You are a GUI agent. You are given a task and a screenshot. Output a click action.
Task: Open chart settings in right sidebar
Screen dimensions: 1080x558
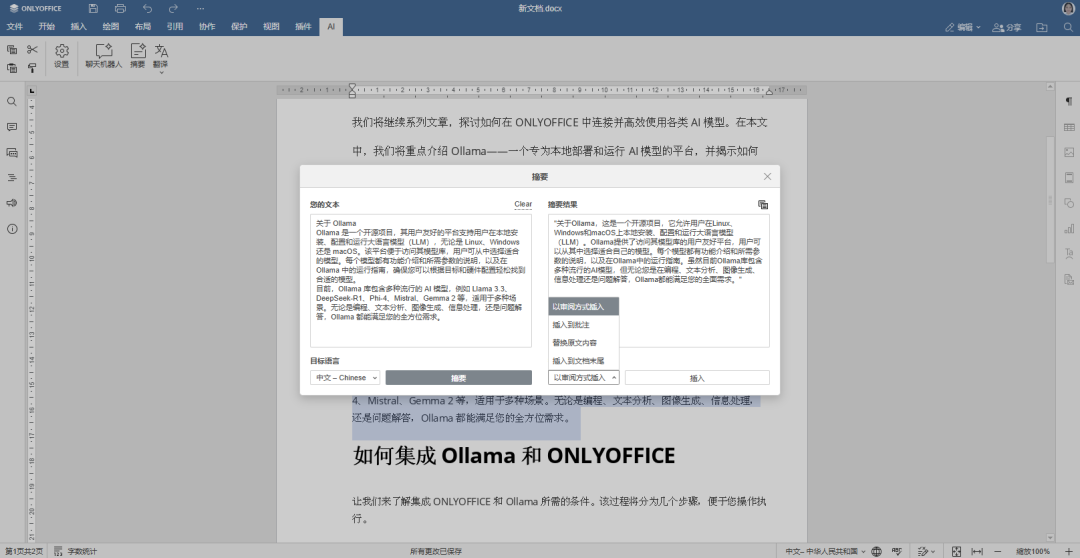[x=1069, y=228]
